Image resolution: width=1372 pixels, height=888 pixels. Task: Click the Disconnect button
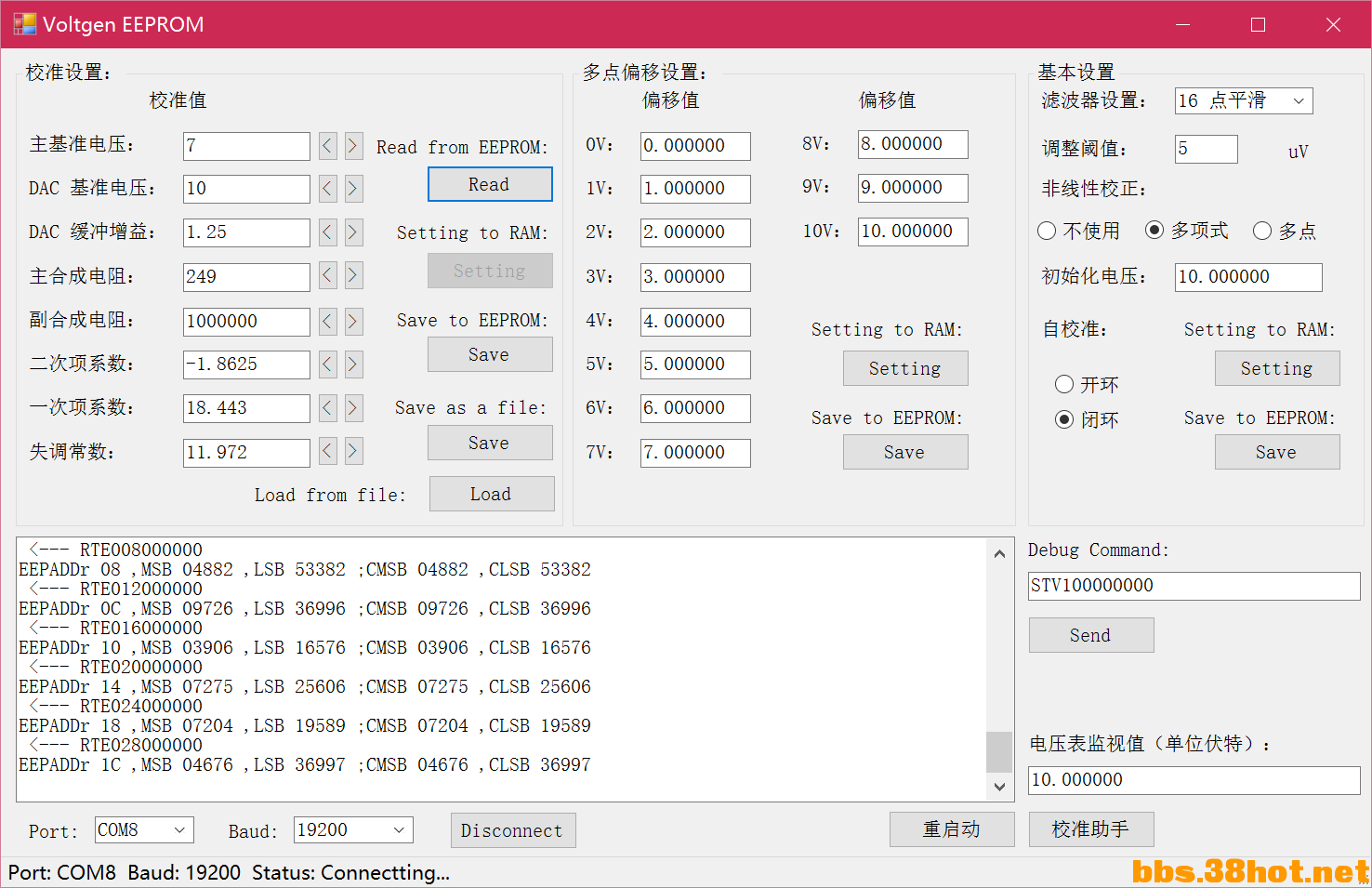[513, 830]
